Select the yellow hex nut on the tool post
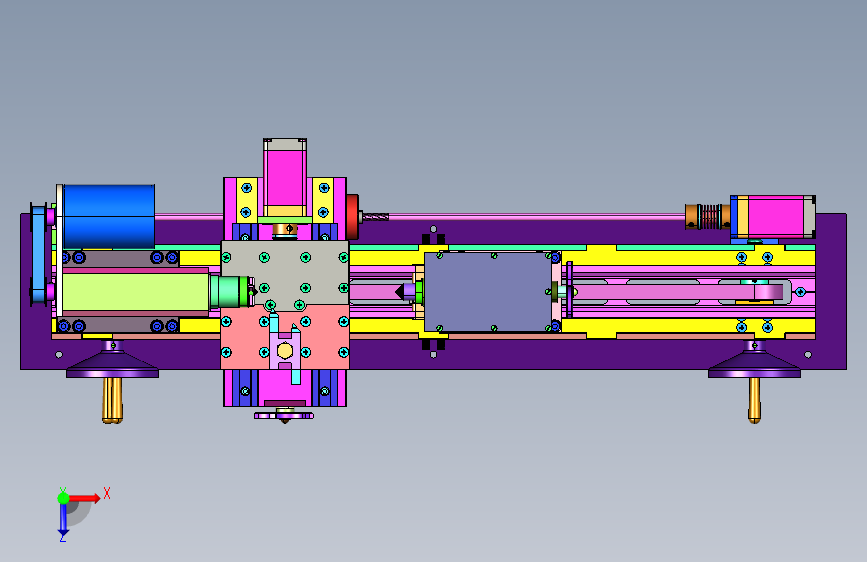The width and height of the screenshot is (867, 562). (x=285, y=351)
